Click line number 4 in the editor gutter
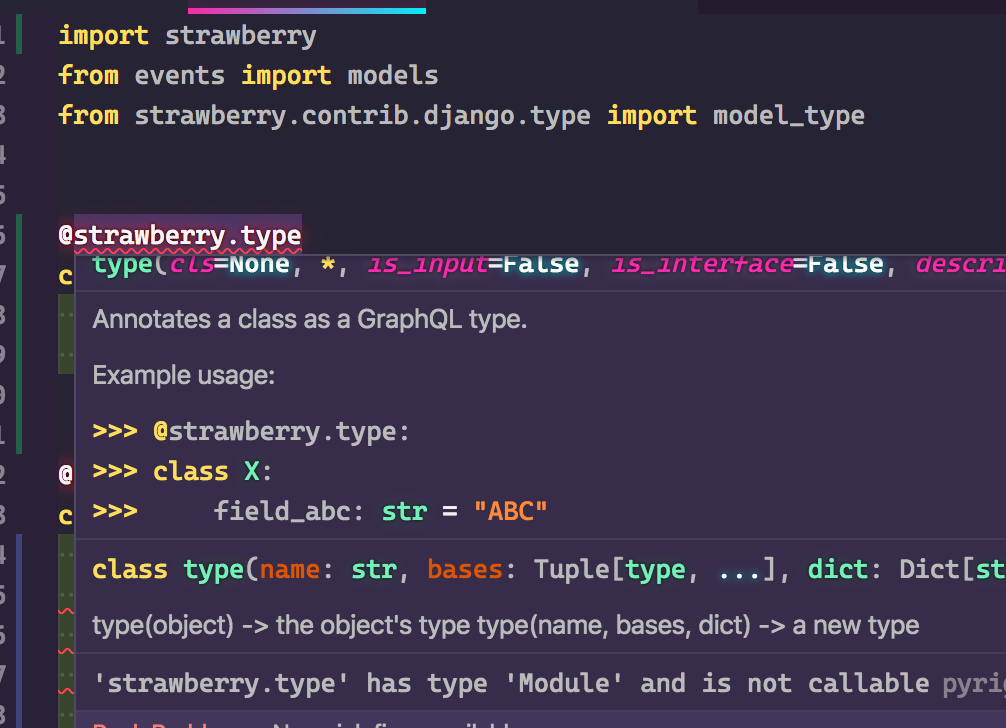1006x728 pixels. click(5, 155)
